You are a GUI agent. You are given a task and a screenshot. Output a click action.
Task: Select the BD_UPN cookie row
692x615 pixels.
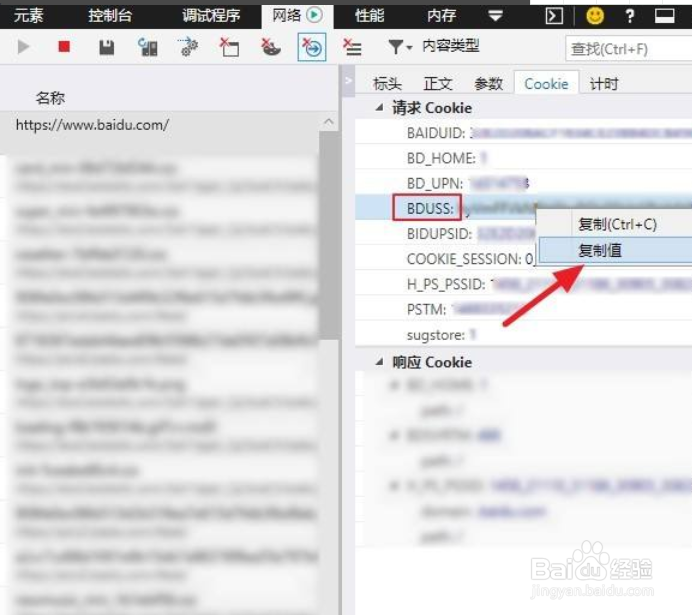pos(523,183)
